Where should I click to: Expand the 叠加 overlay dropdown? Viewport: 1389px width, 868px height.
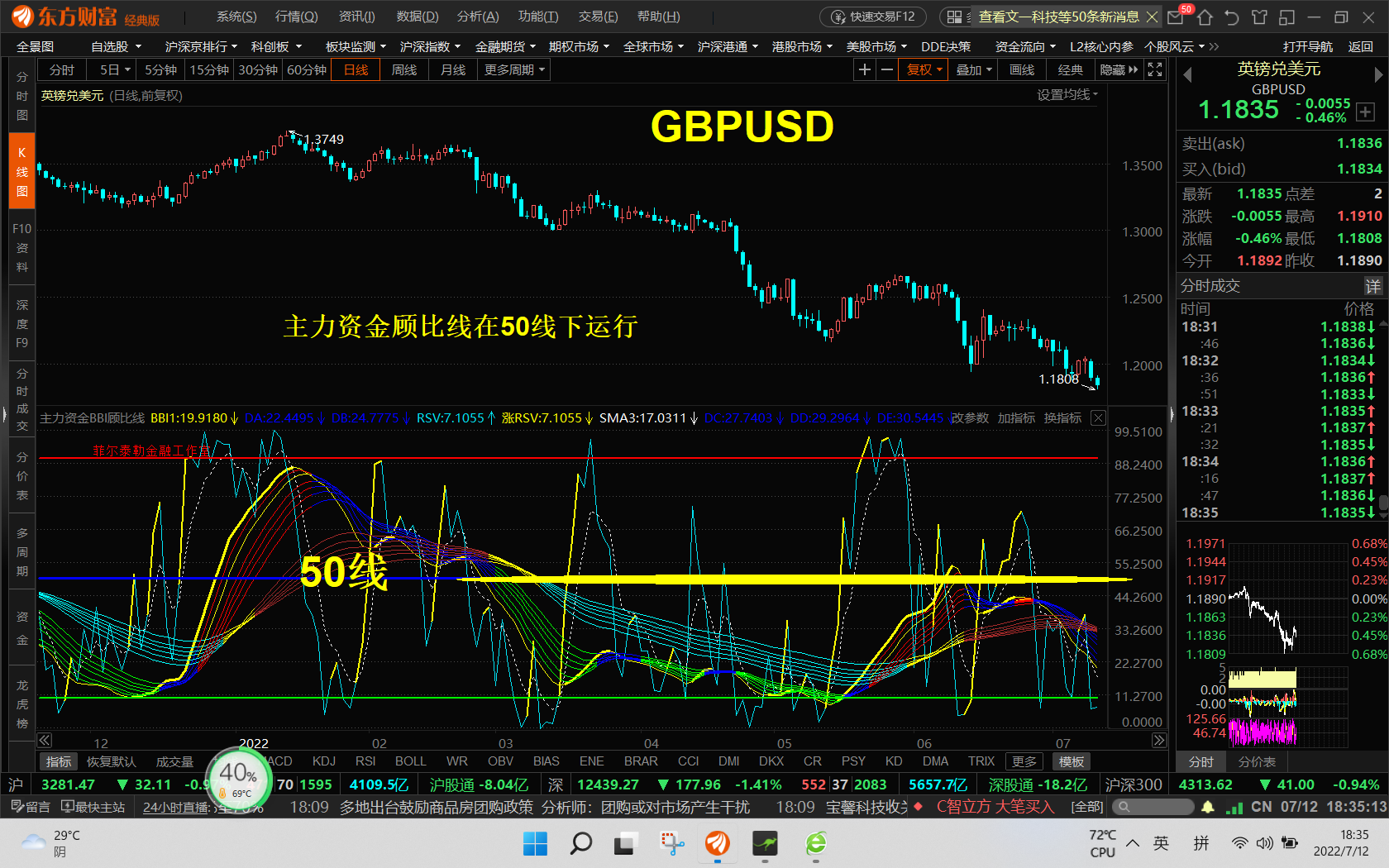tap(968, 69)
